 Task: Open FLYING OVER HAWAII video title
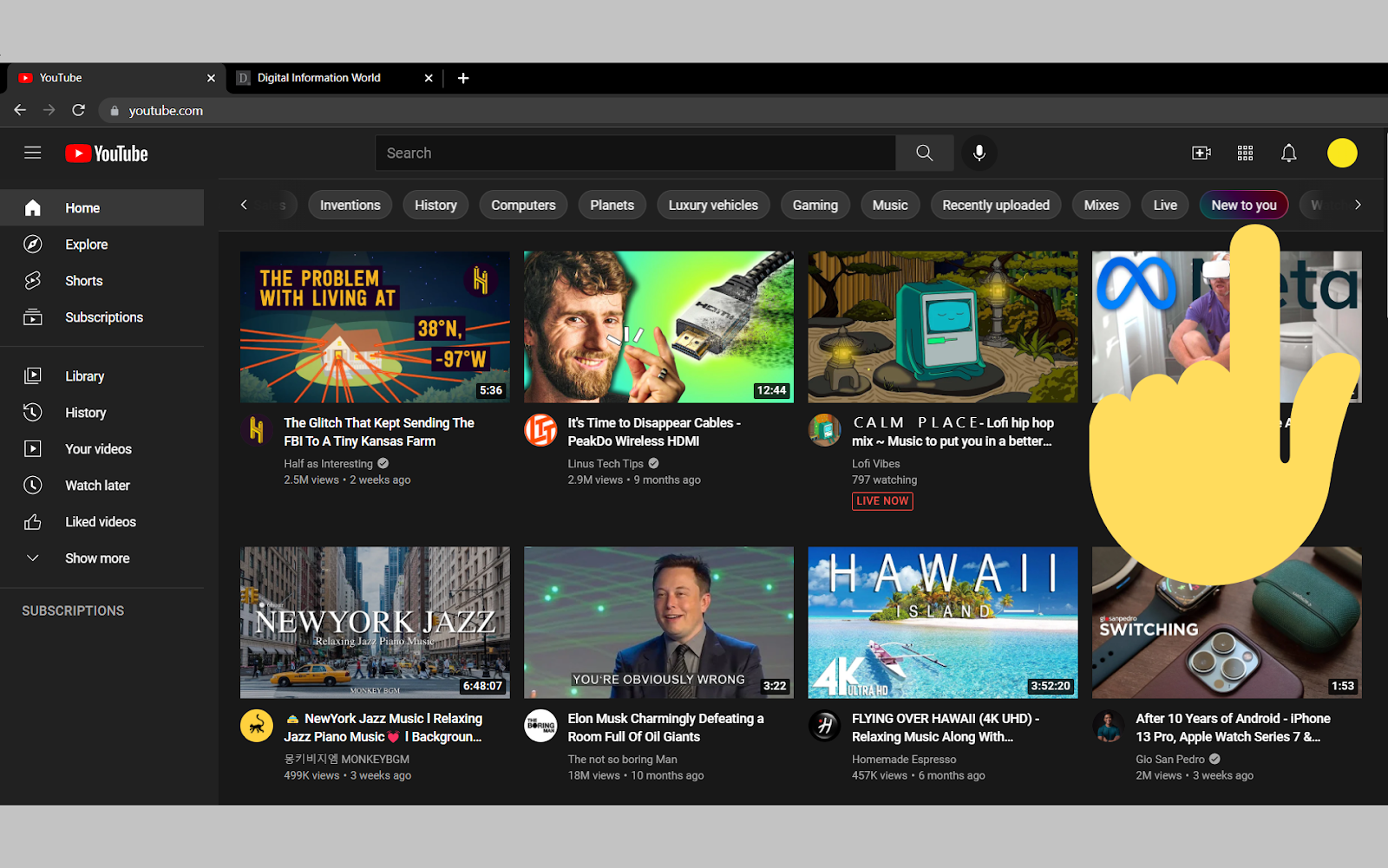[x=946, y=728]
